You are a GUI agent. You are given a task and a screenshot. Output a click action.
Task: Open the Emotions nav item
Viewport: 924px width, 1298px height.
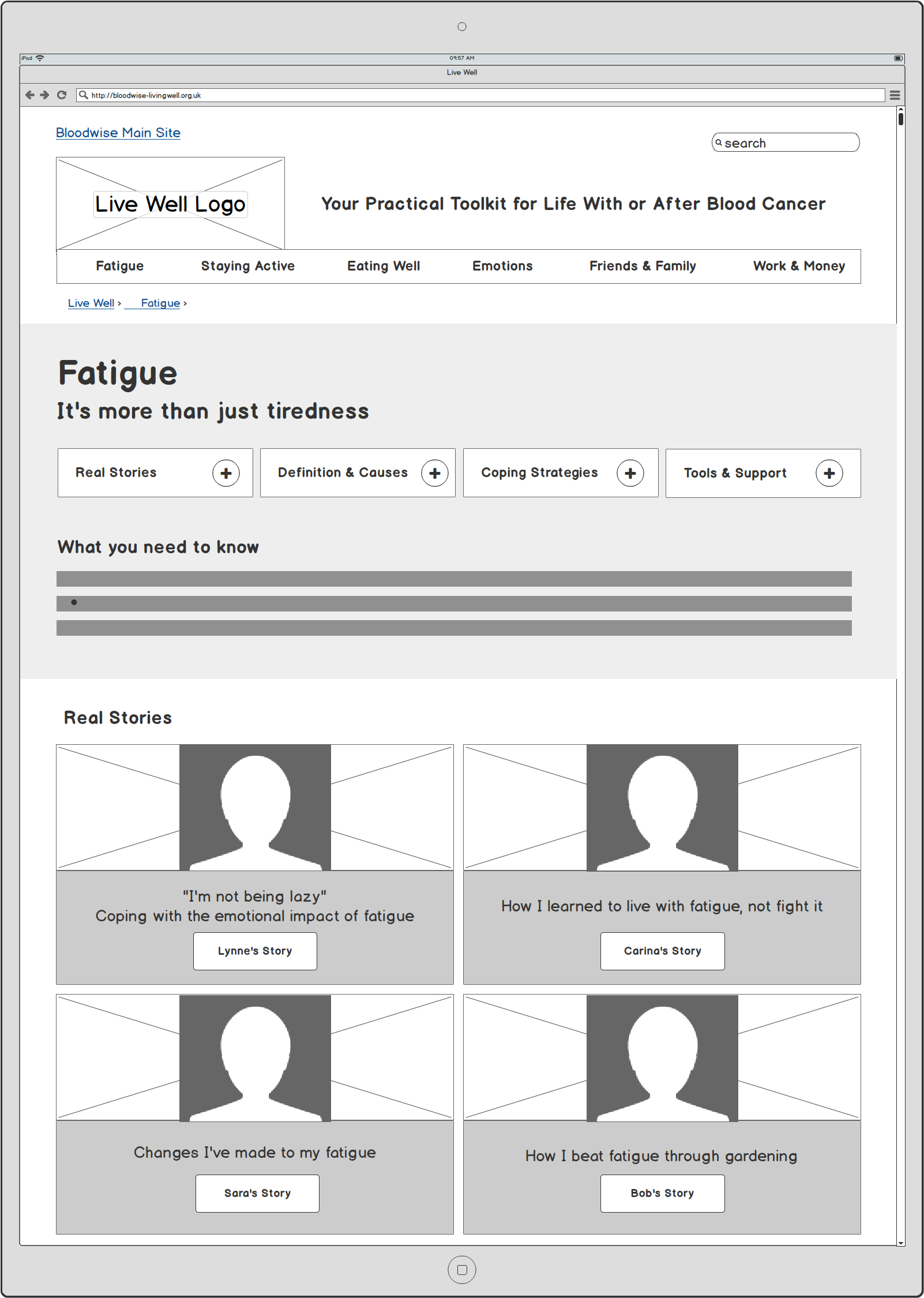pyautogui.click(x=502, y=266)
